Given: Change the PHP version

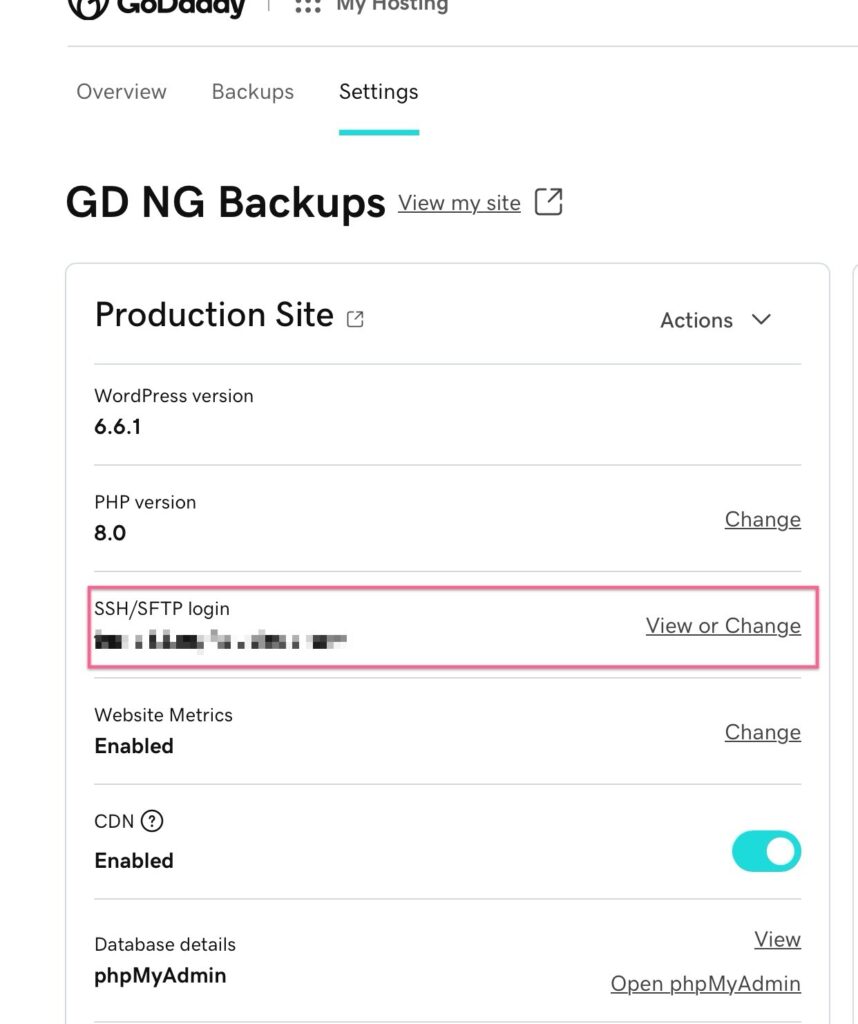Looking at the screenshot, I should pos(762,519).
